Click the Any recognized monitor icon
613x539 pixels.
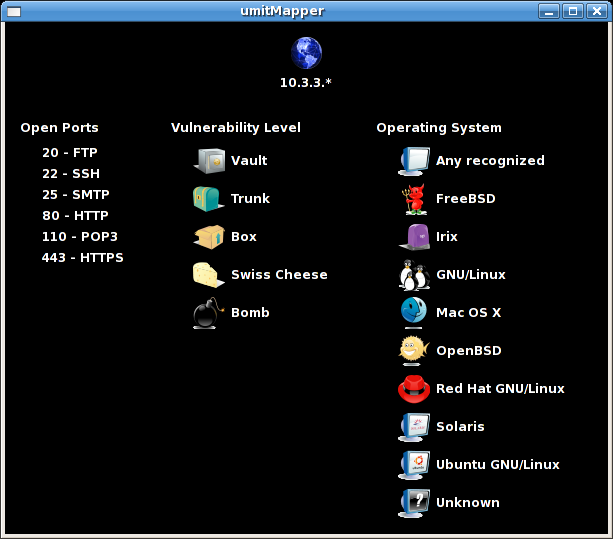point(414,161)
